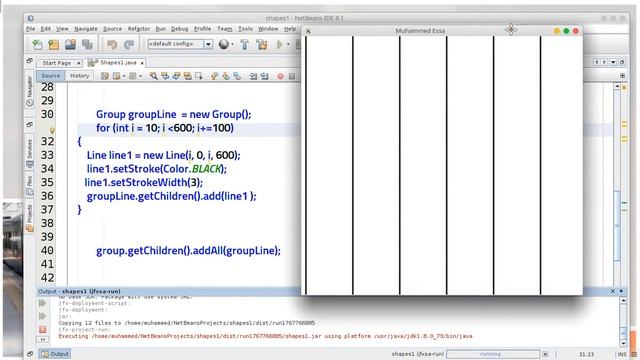Screen dimensions: 640x360
Task: Open the Debug menu
Action: [179, 29]
